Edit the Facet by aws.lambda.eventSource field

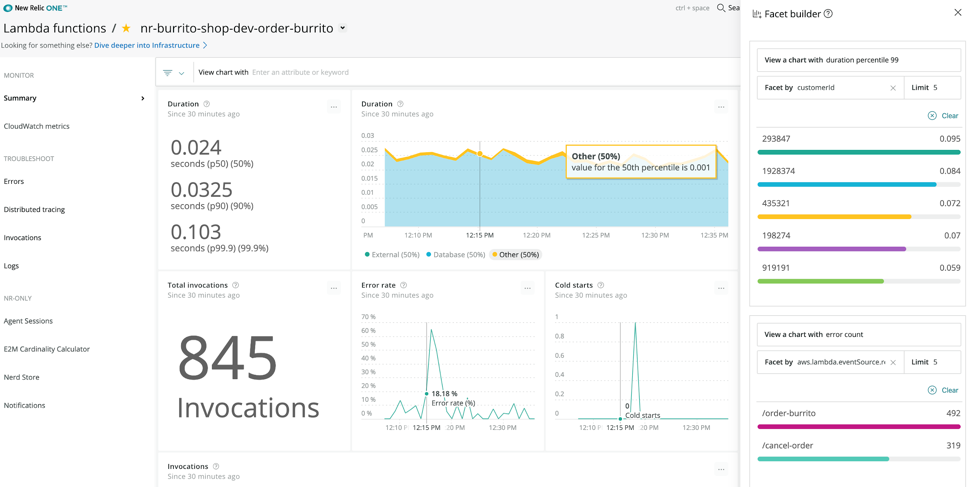coord(830,362)
